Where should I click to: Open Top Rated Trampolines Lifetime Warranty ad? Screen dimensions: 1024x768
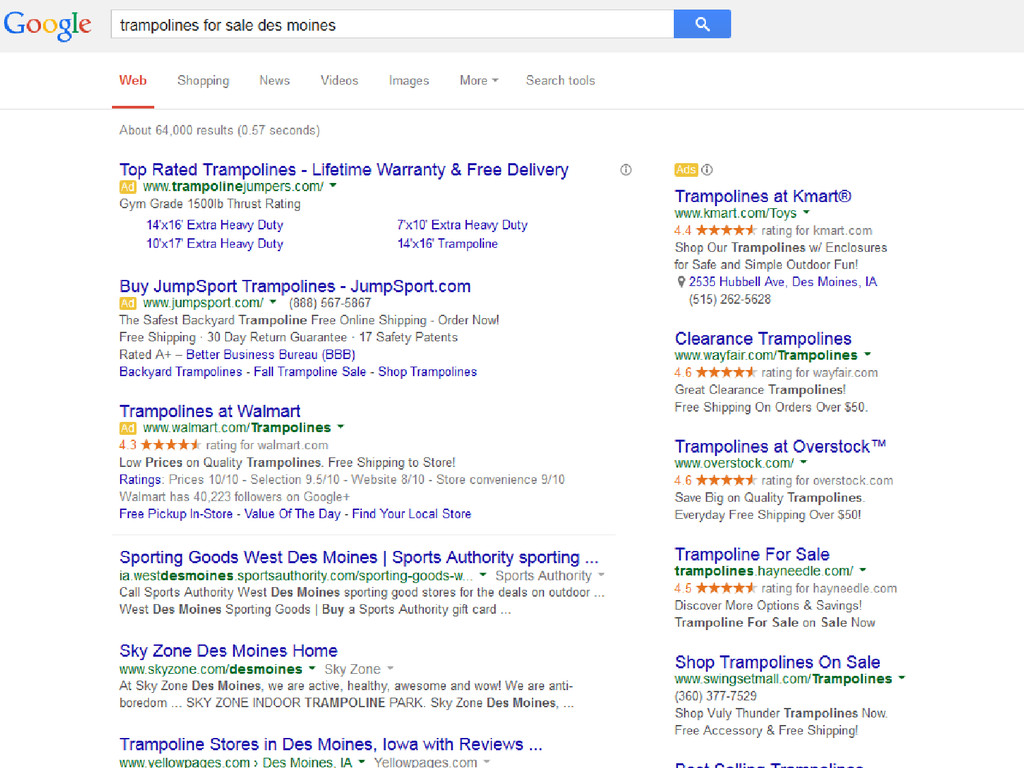[x=344, y=170]
